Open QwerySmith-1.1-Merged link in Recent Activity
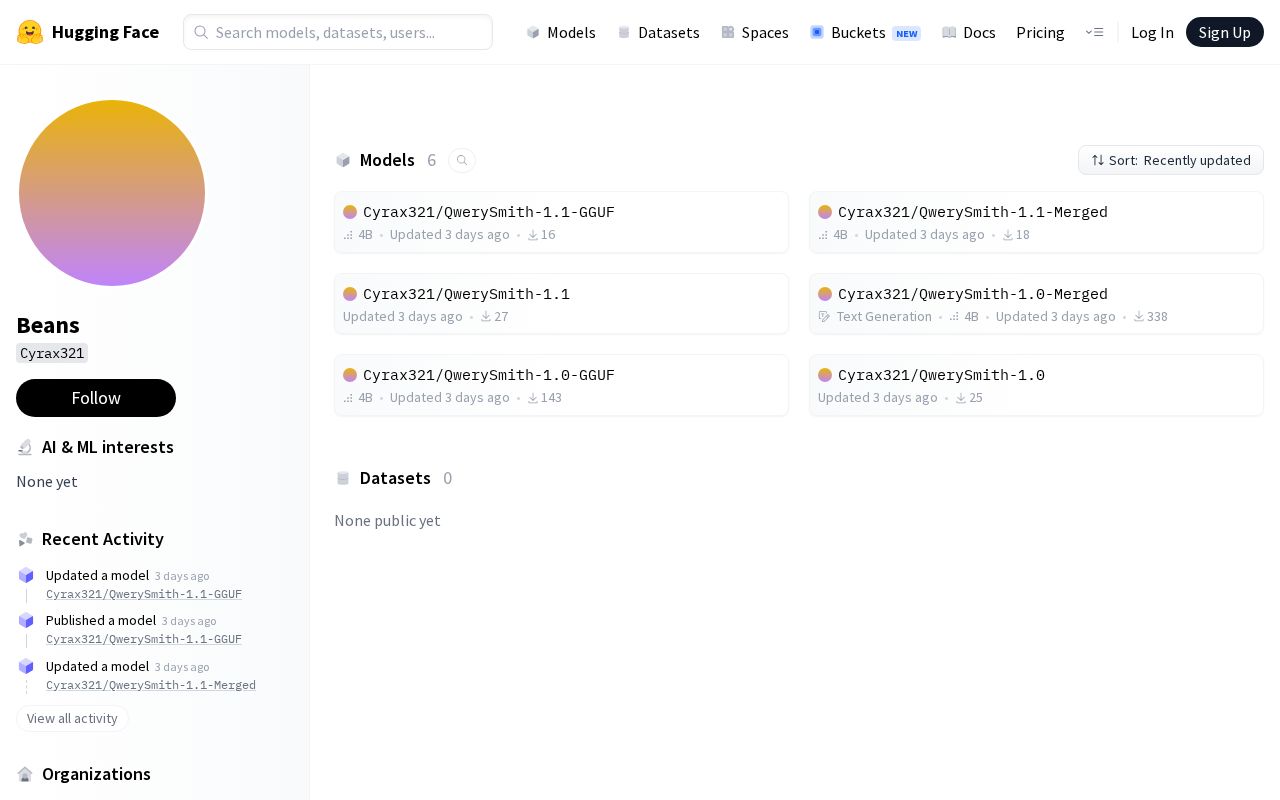1280x800 pixels. click(151, 685)
